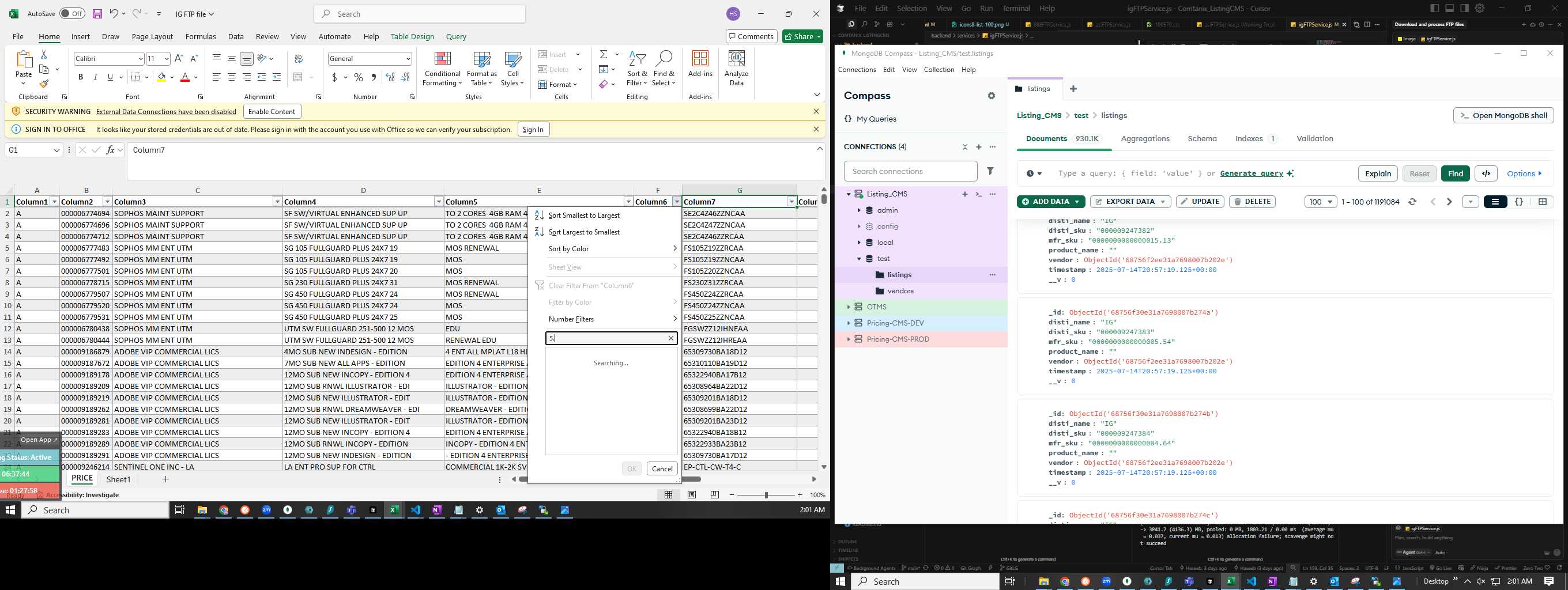Choose Sort Smallest to Largest
Image resolution: width=1568 pixels, height=590 pixels.
pos(583,215)
